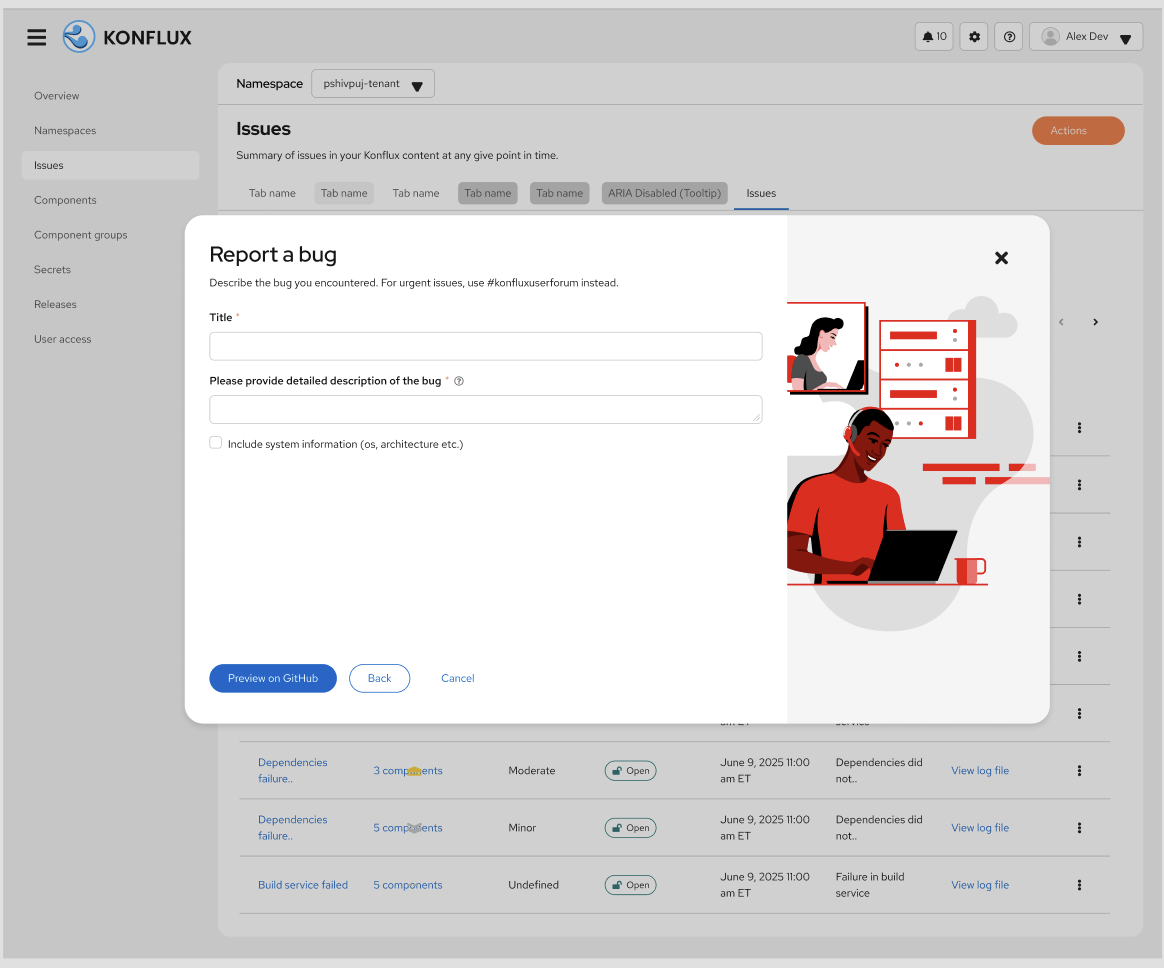Switch to the Issues tab
The width and height of the screenshot is (1164, 968).
[x=761, y=193]
